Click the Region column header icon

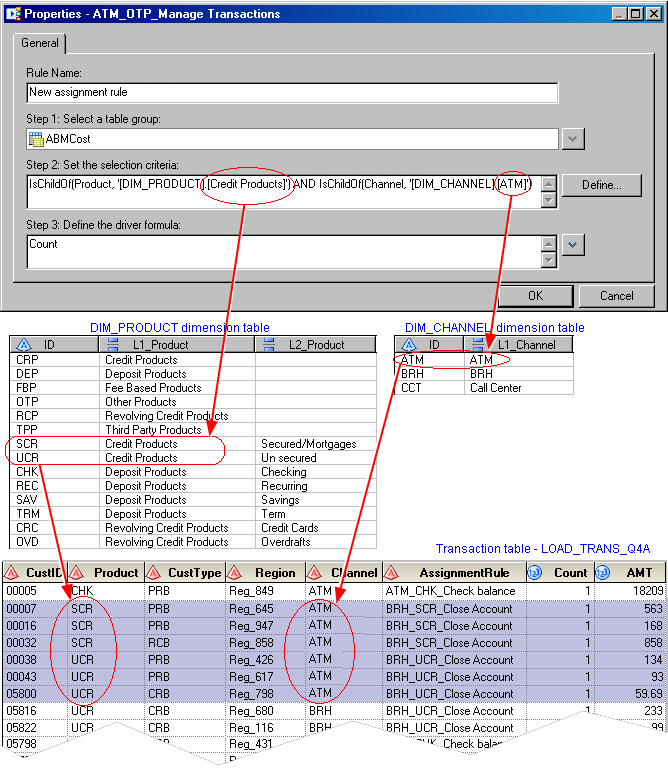tap(235, 573)
